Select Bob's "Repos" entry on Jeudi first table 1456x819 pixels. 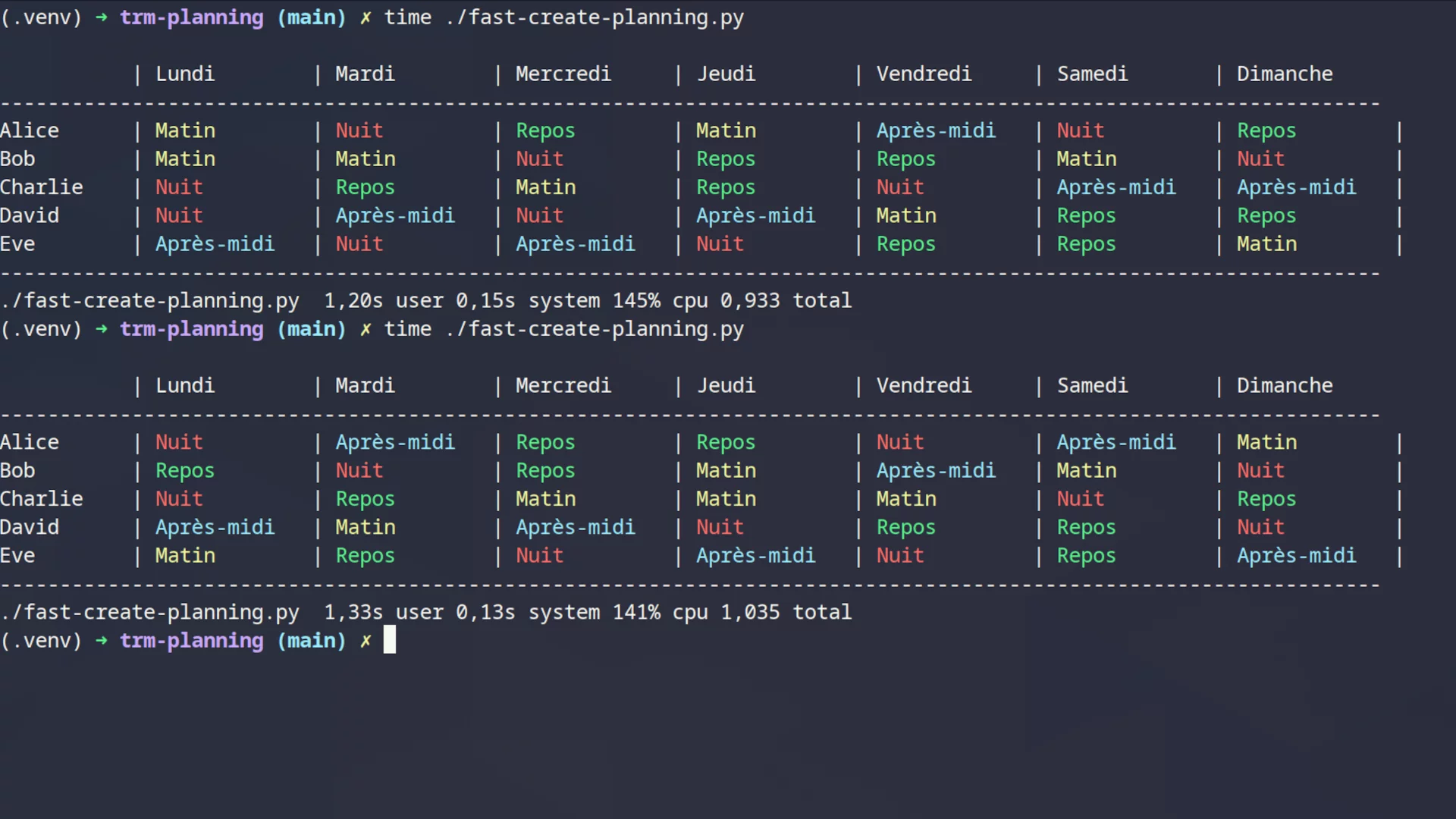pyautogui.click(x=725, y=158)
